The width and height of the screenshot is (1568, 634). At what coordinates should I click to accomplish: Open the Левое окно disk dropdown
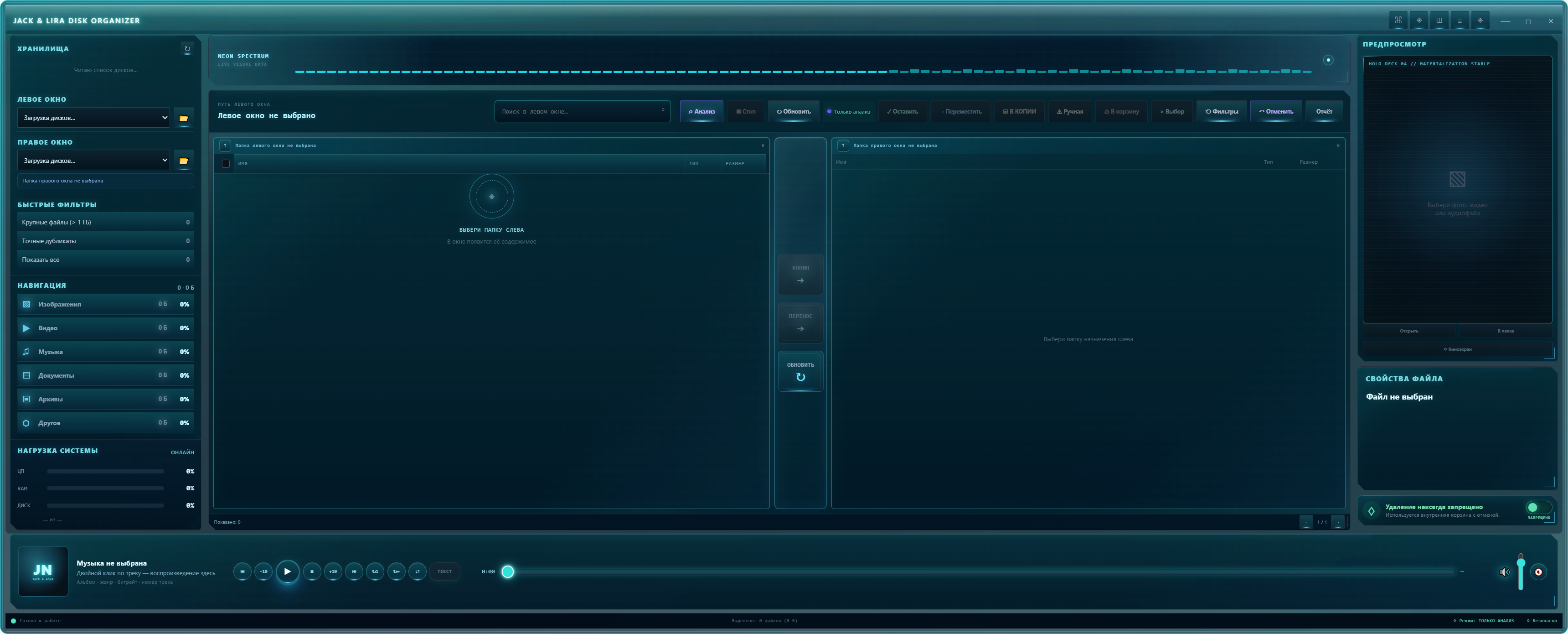[93, 118]
